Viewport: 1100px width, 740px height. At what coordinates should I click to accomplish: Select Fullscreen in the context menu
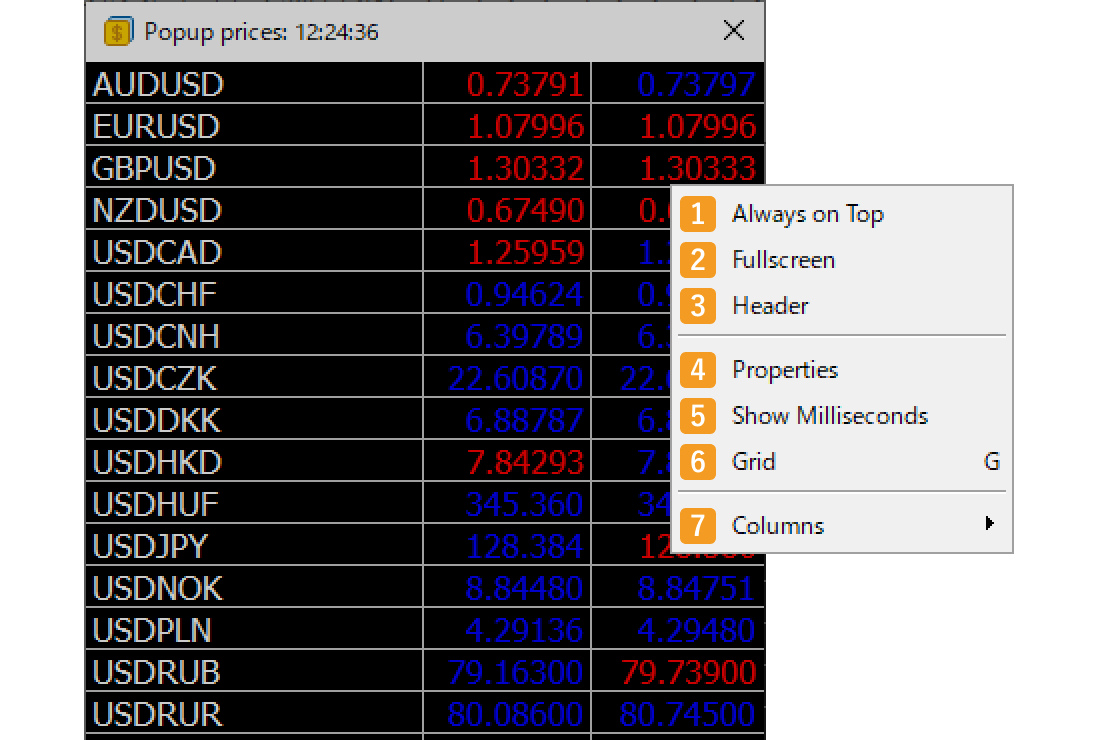pyautogui.click(x=785, y=260)
